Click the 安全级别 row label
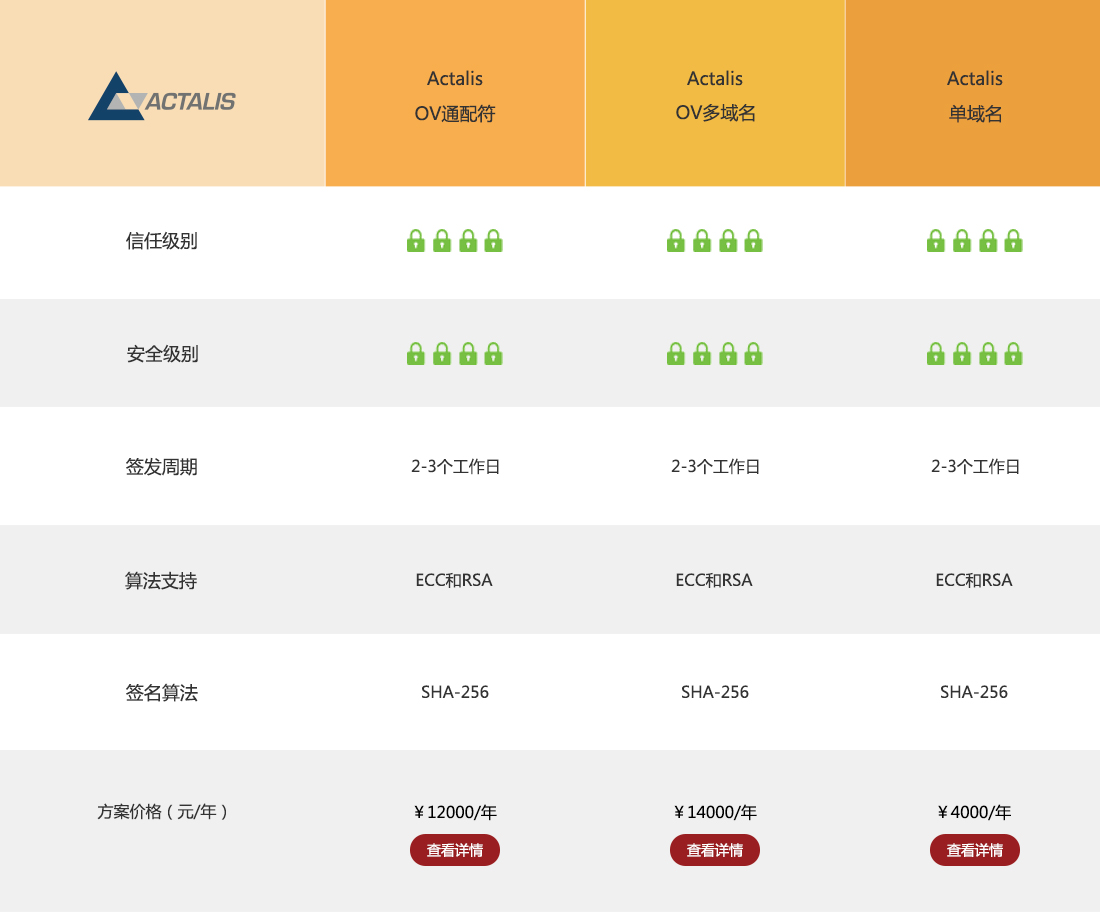Screen dimensions: 1100x912 coord(162,354)
